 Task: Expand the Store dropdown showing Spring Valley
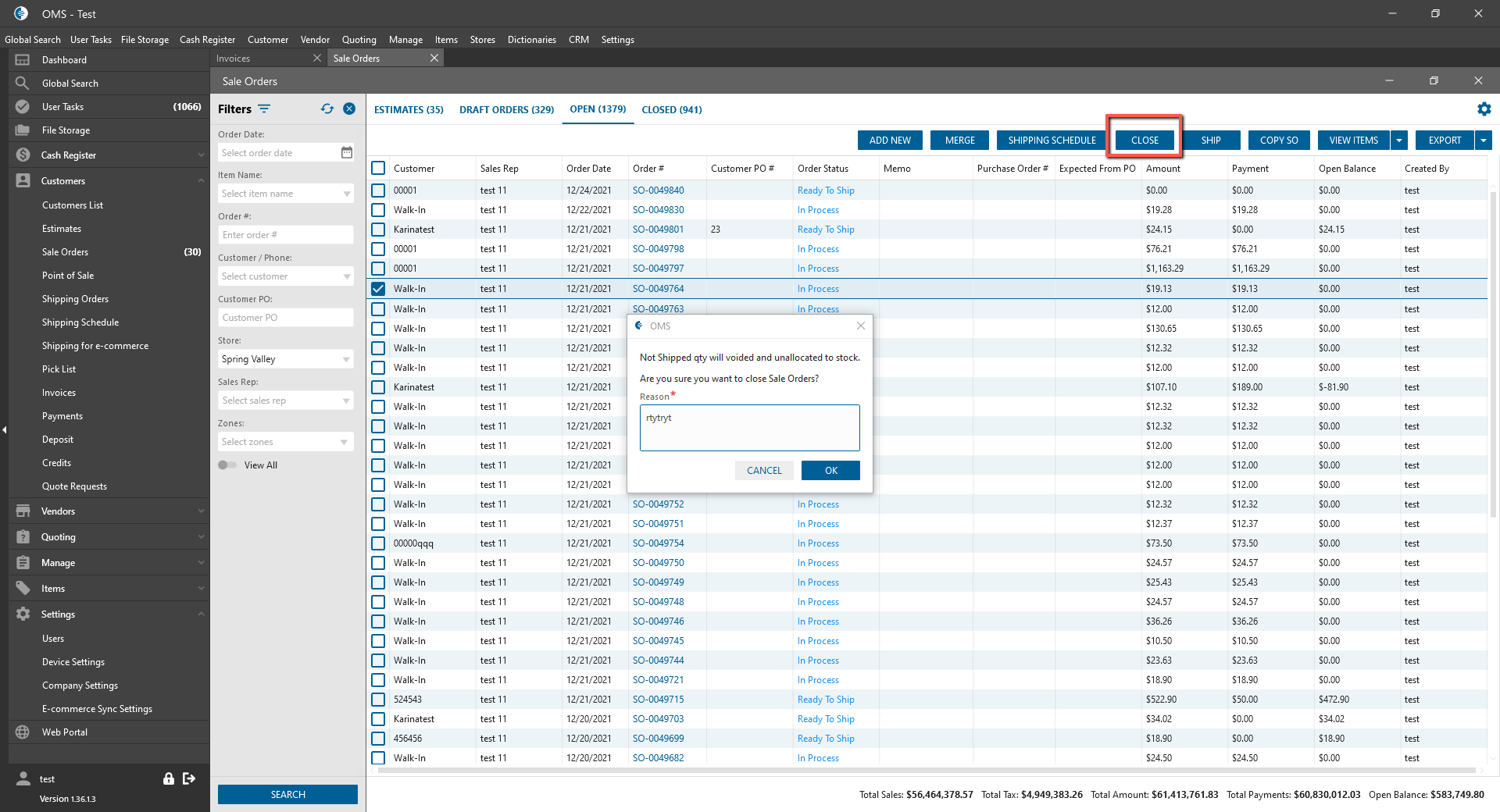point(346,359)
